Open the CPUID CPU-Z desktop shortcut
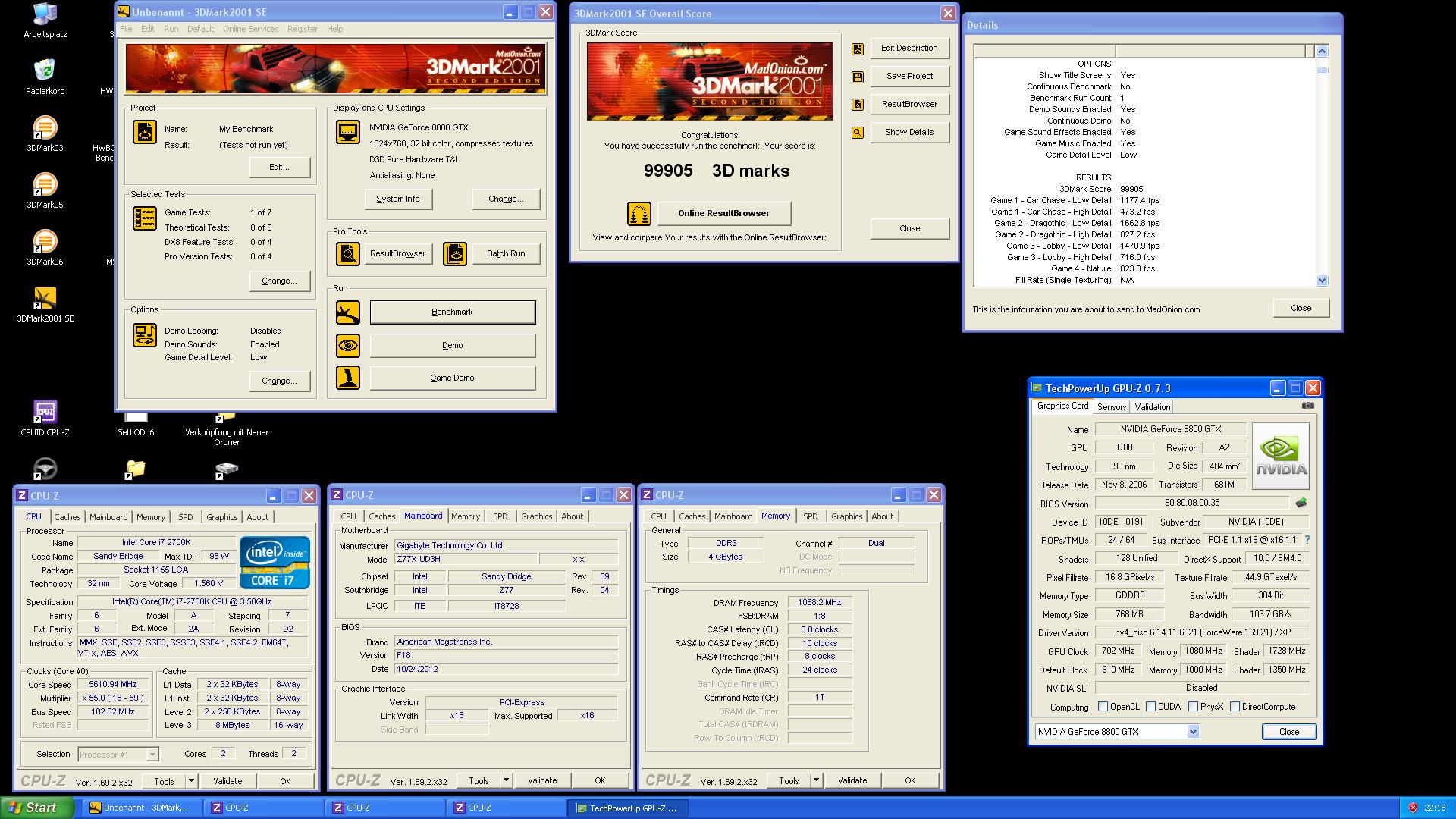 (45, 419)
